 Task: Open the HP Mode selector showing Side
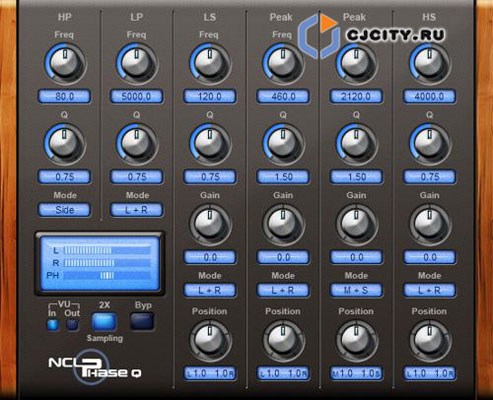64,210
